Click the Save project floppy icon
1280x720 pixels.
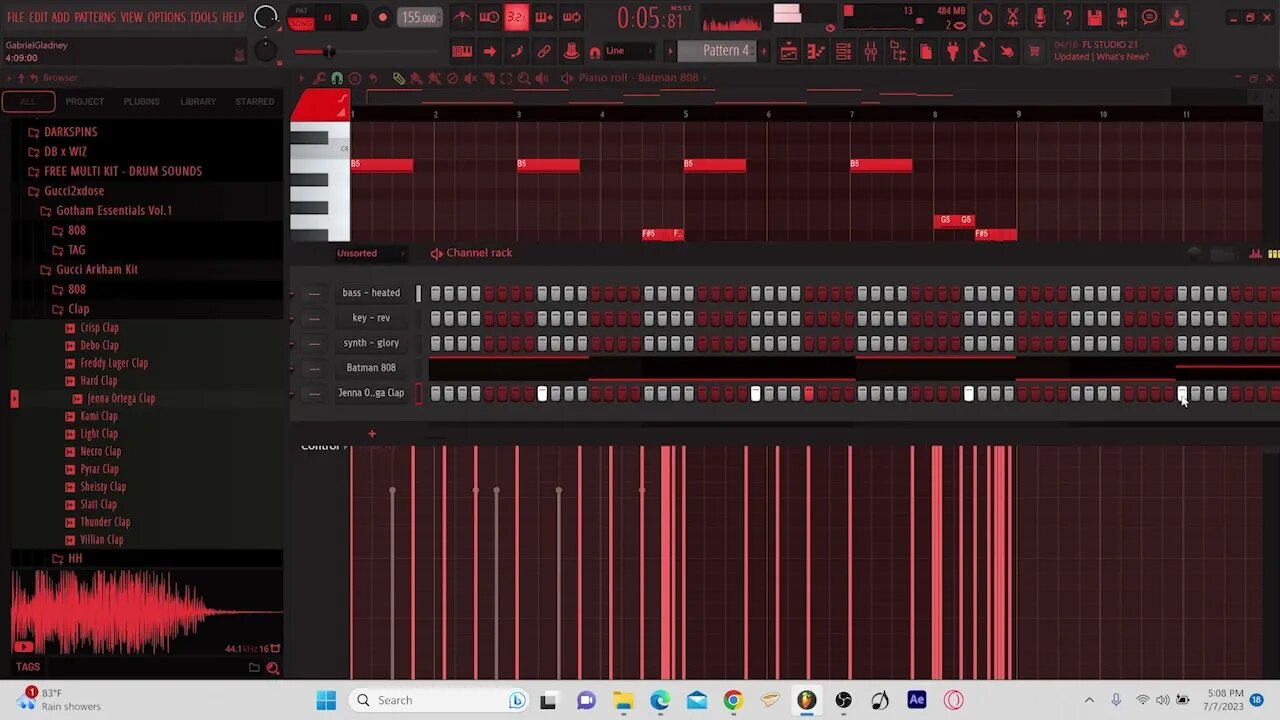1095,17
